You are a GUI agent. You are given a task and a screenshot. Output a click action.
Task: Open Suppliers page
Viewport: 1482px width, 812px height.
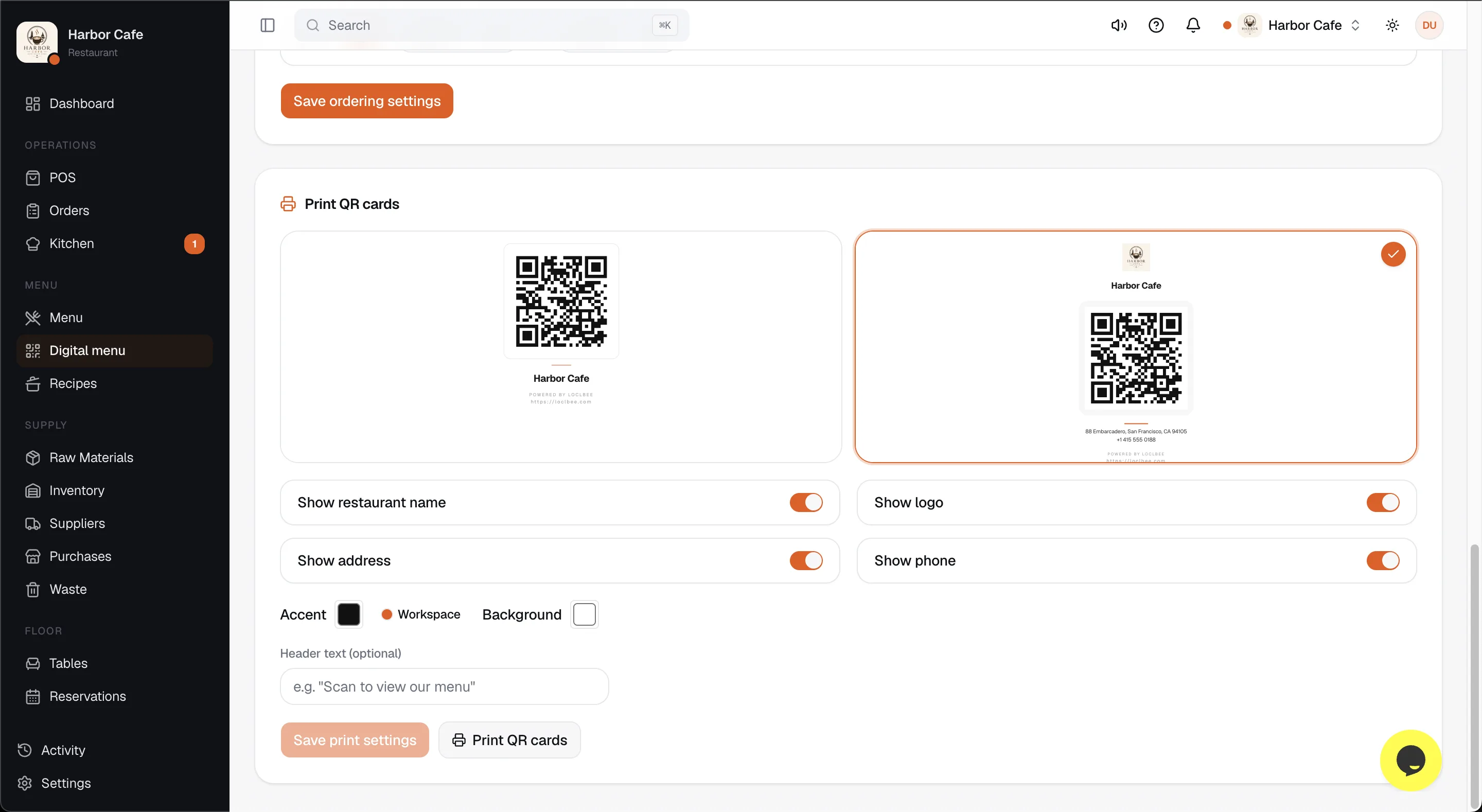point(114,523)
